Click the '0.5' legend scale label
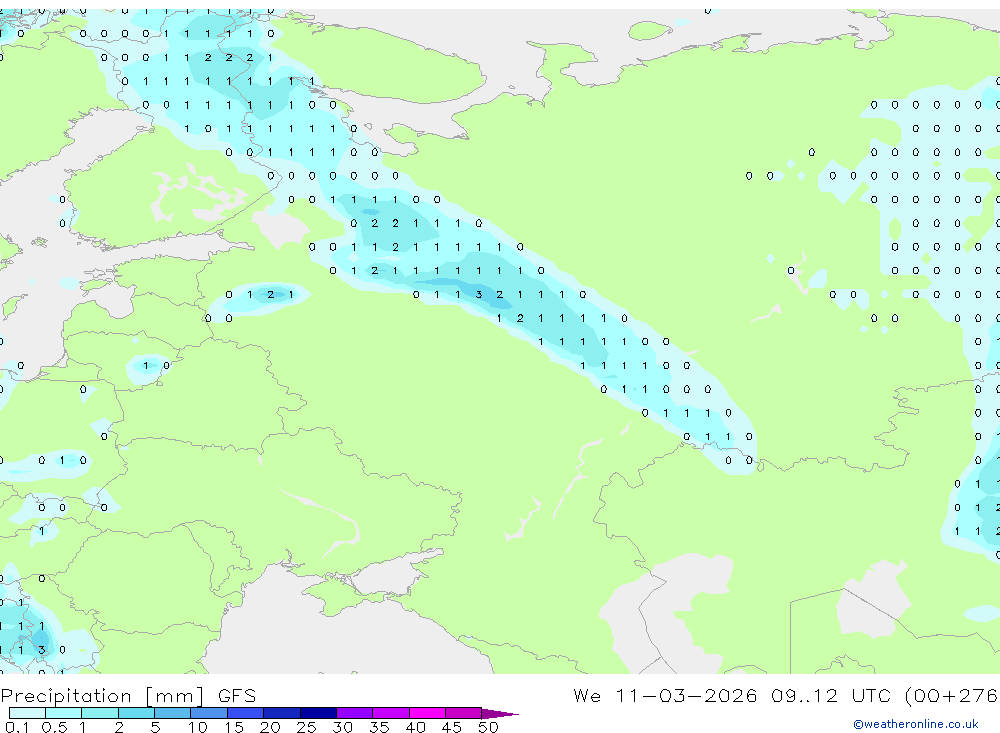Viewport: 1000px width, 733px height. [54, 727]
